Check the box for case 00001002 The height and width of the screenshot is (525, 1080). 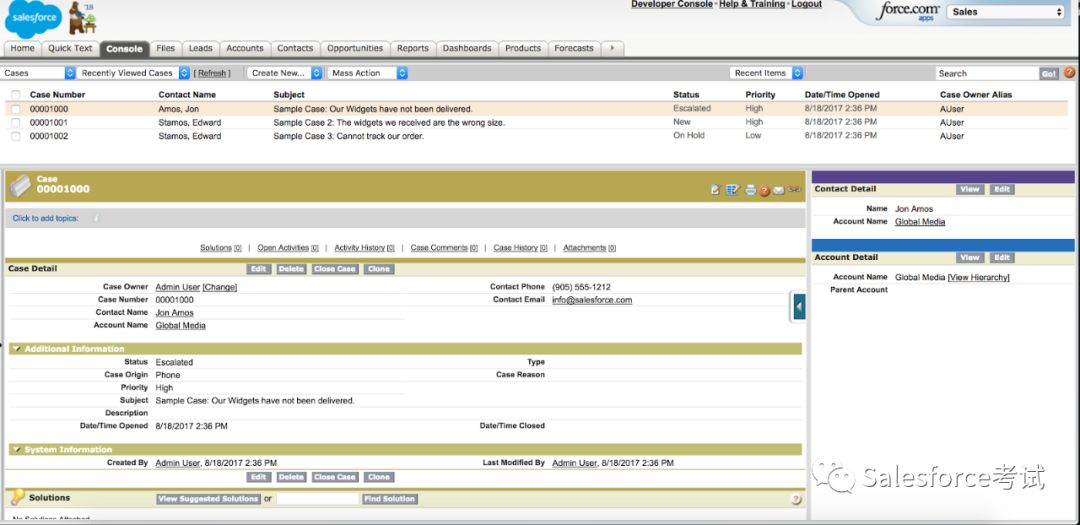click(15, 136)
